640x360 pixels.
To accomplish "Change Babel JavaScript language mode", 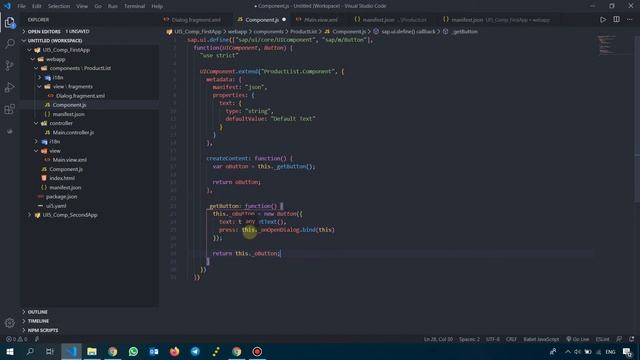I will point(541,339).
